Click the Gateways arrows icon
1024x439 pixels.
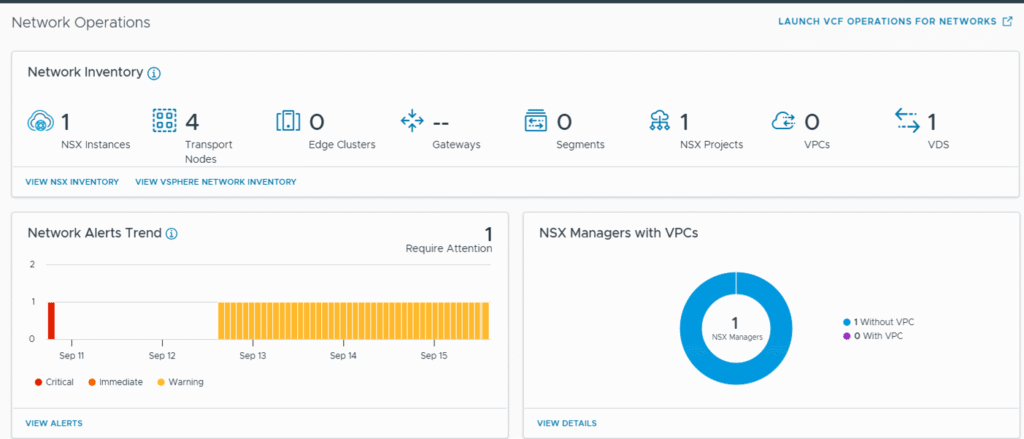(412, 122)
